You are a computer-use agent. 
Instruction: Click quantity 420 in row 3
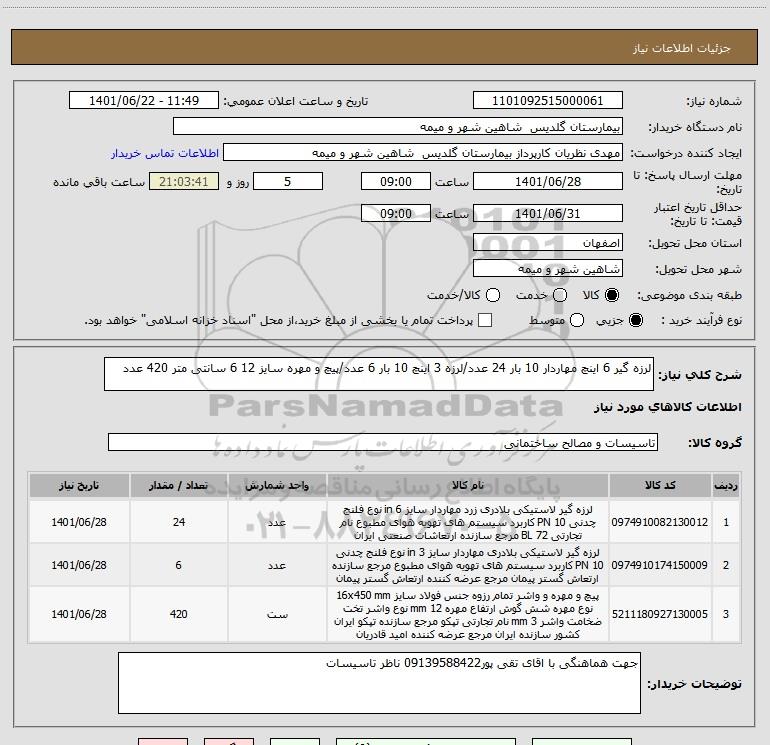179,614
